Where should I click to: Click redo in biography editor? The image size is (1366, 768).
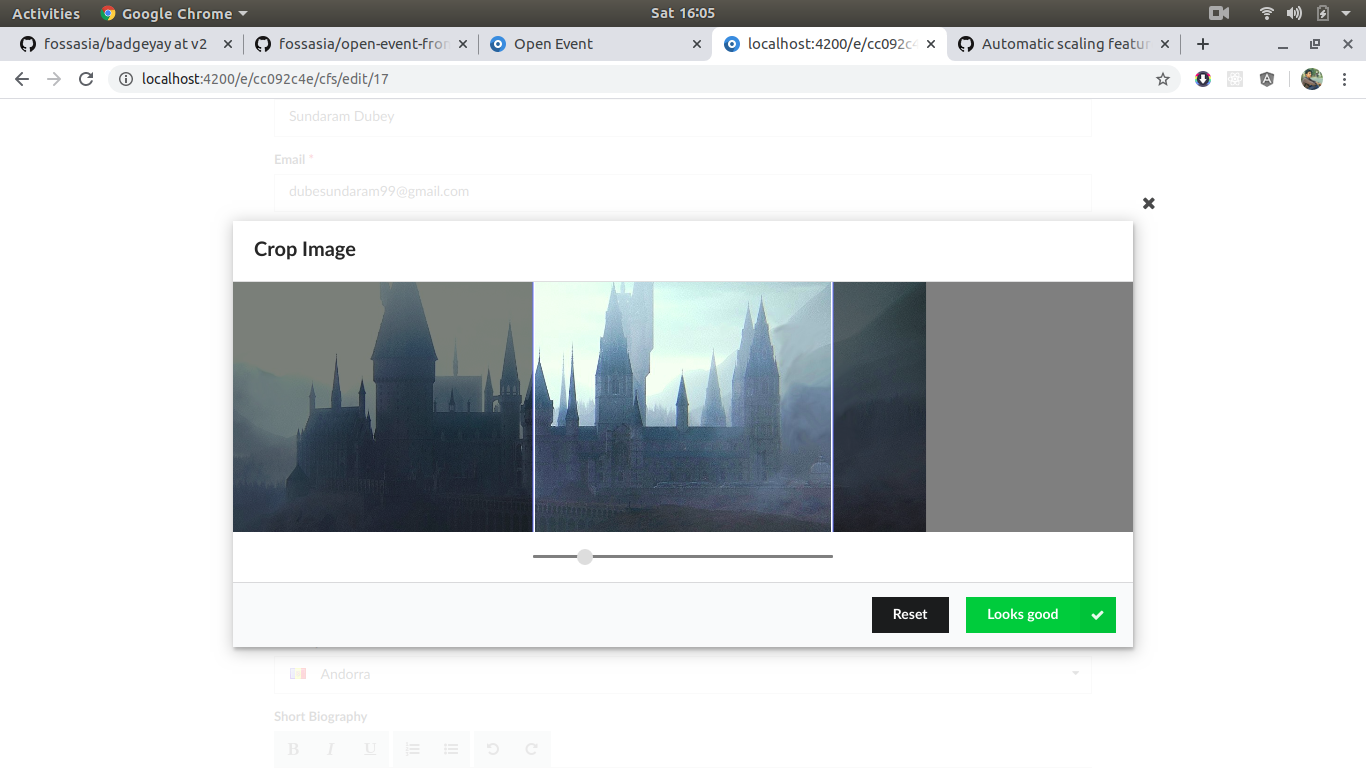(x=531, y=749)
